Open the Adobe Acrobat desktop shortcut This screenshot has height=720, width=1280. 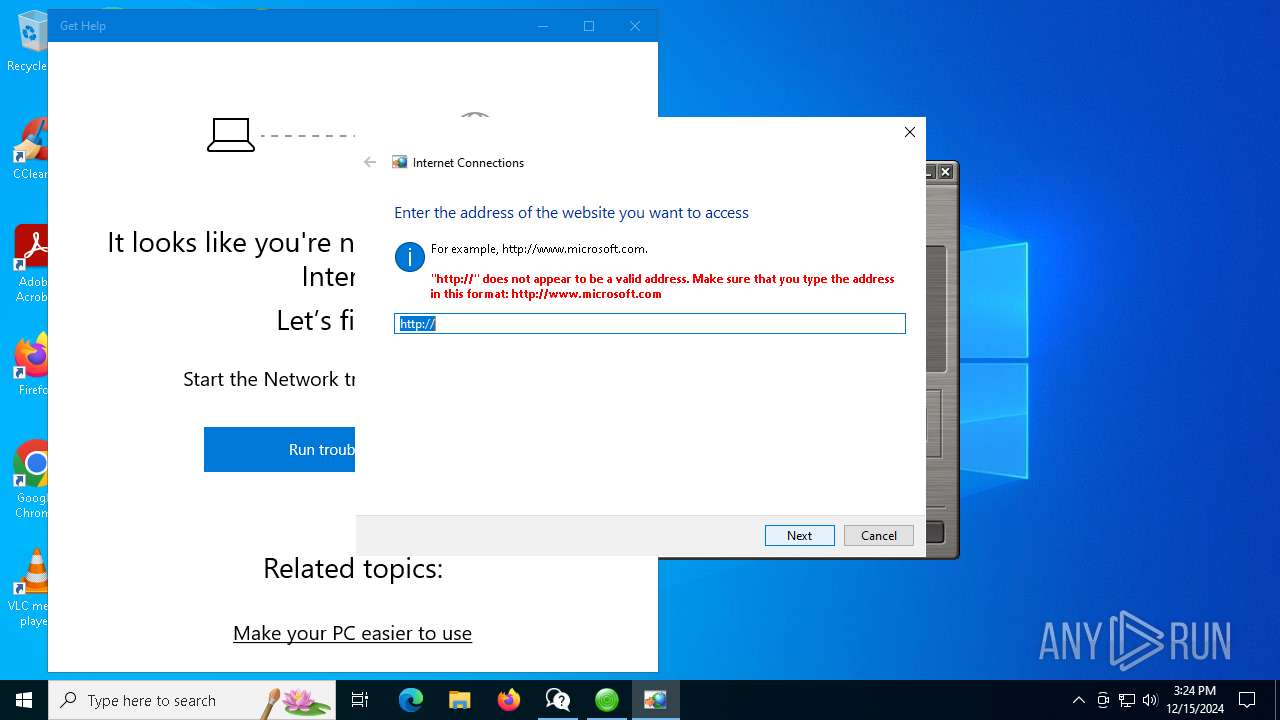pyautogui.click(x=30, y=264)
